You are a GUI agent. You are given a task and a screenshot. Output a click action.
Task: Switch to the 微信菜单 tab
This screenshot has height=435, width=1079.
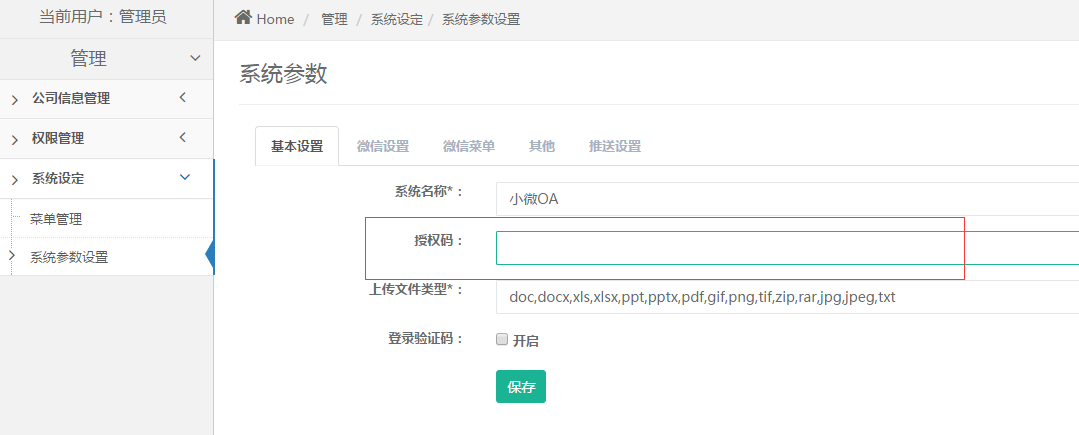(x=469, y=146)
